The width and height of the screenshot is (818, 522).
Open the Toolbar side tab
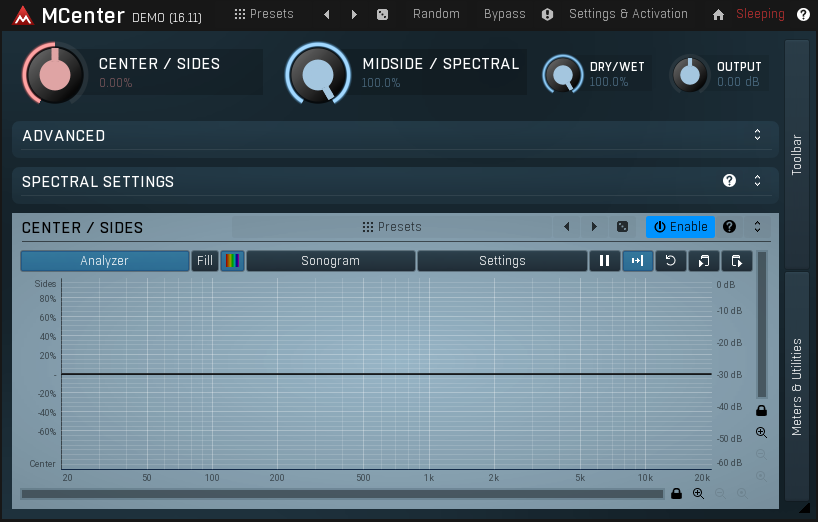click(797, 154)
